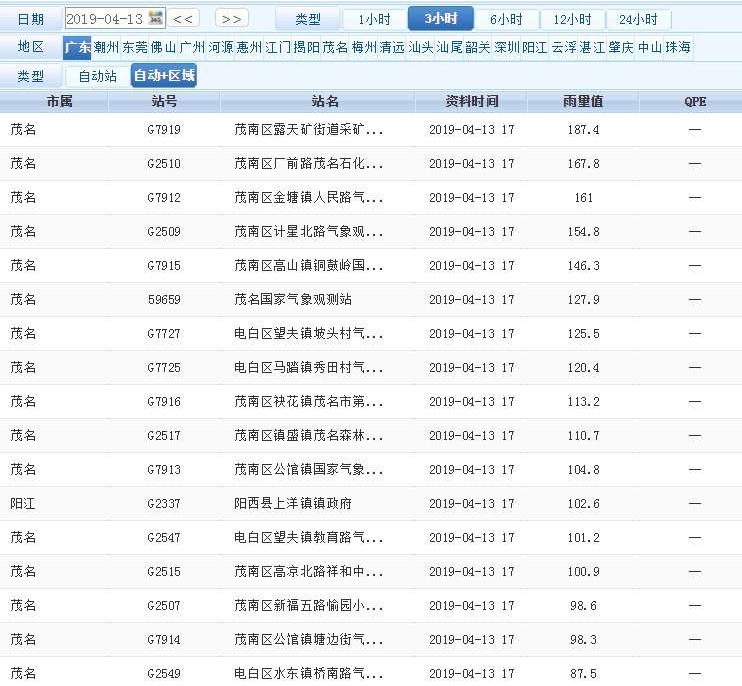
Task: Select the 广东 province filter
Action: click(x=77, y=47)
